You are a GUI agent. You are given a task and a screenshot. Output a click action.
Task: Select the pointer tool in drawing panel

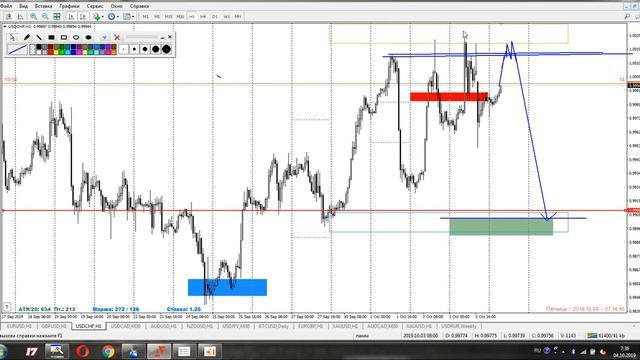(x=12, y=37)
